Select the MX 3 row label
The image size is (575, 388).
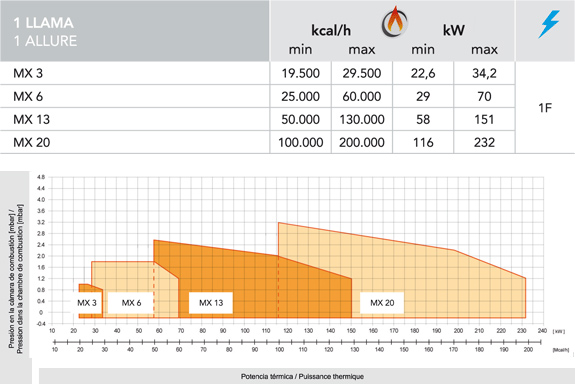pos(28,73)
